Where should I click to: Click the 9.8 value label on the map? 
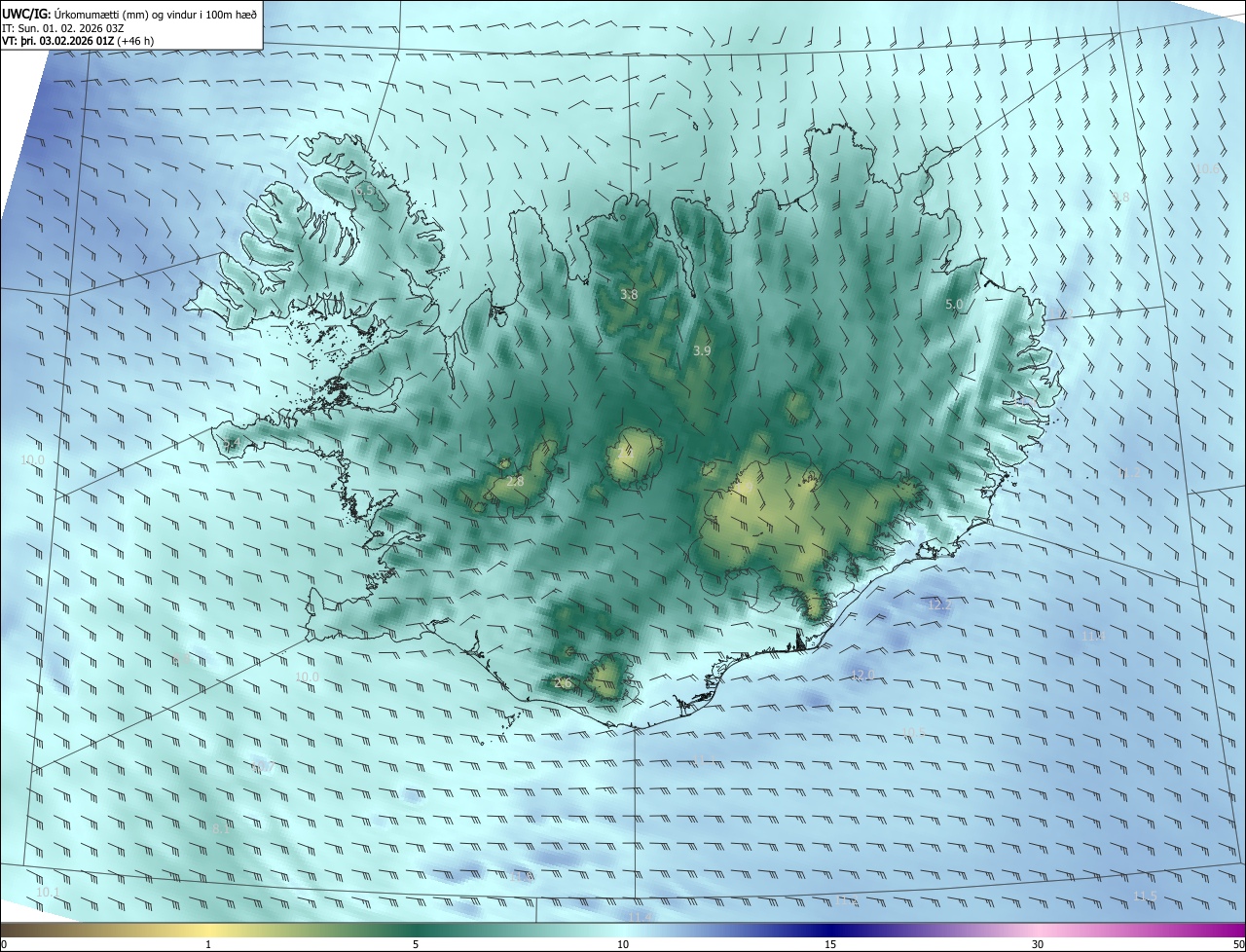click(1120, 197)
